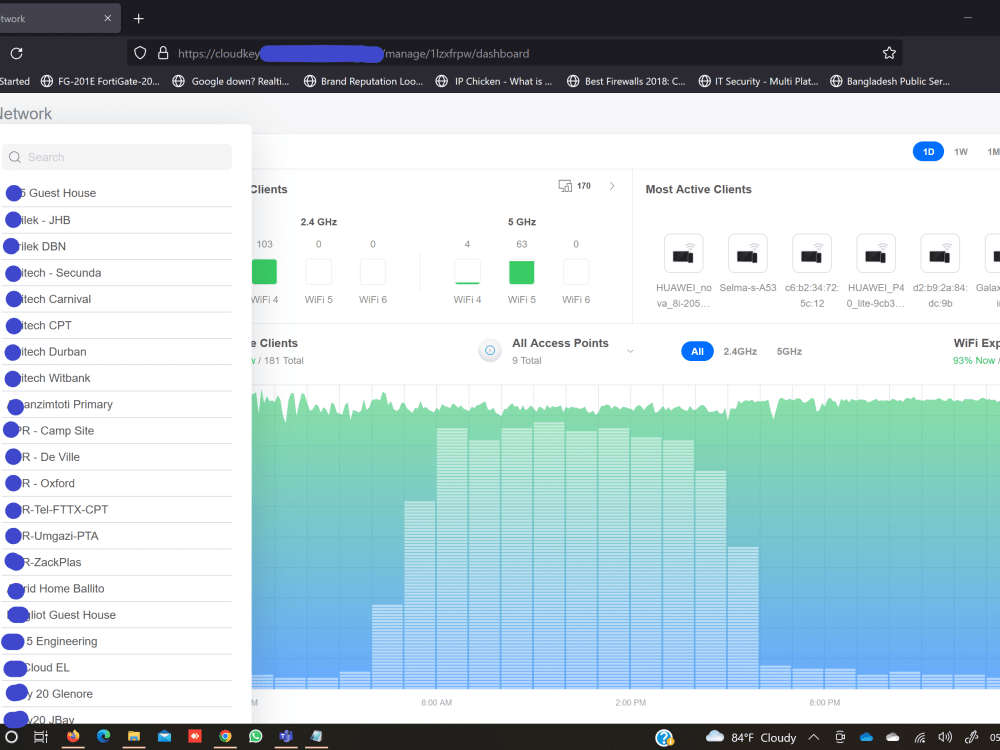Open the Google down? bookmark
This screenshot has height=750, width=1000.
(x=231, y=81)
